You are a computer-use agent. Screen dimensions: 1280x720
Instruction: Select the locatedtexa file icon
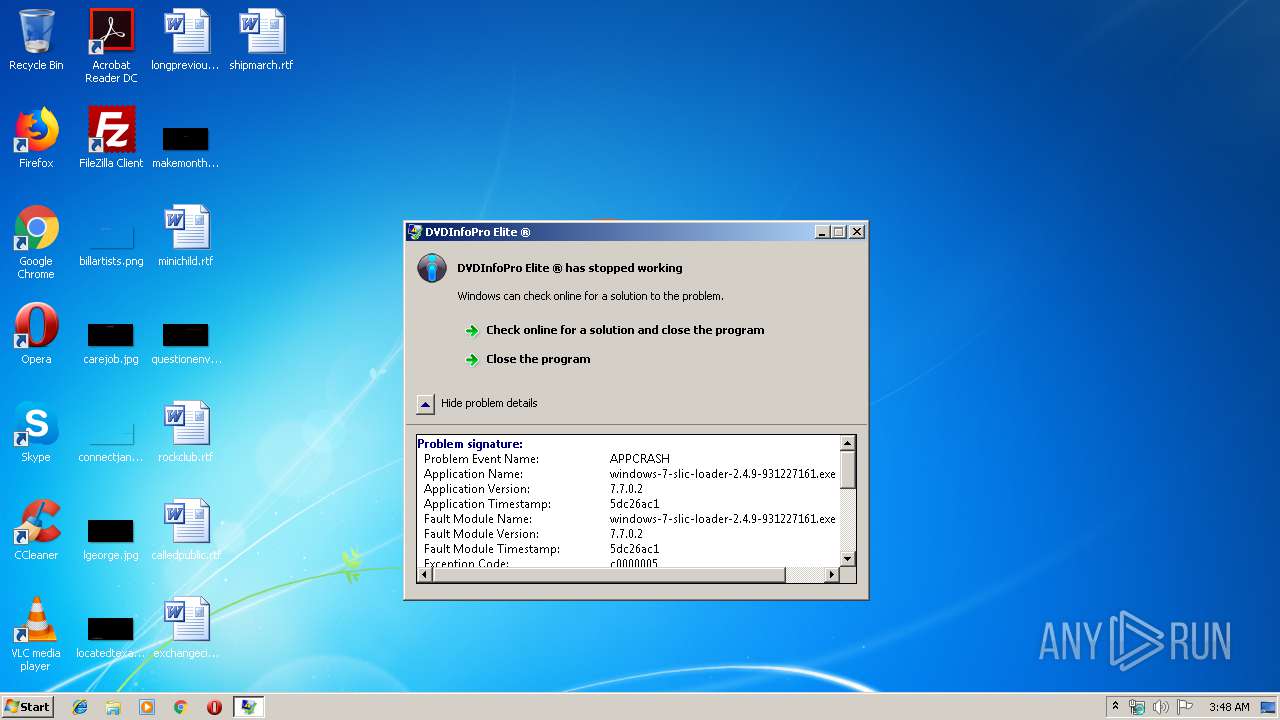pos(111,637)
